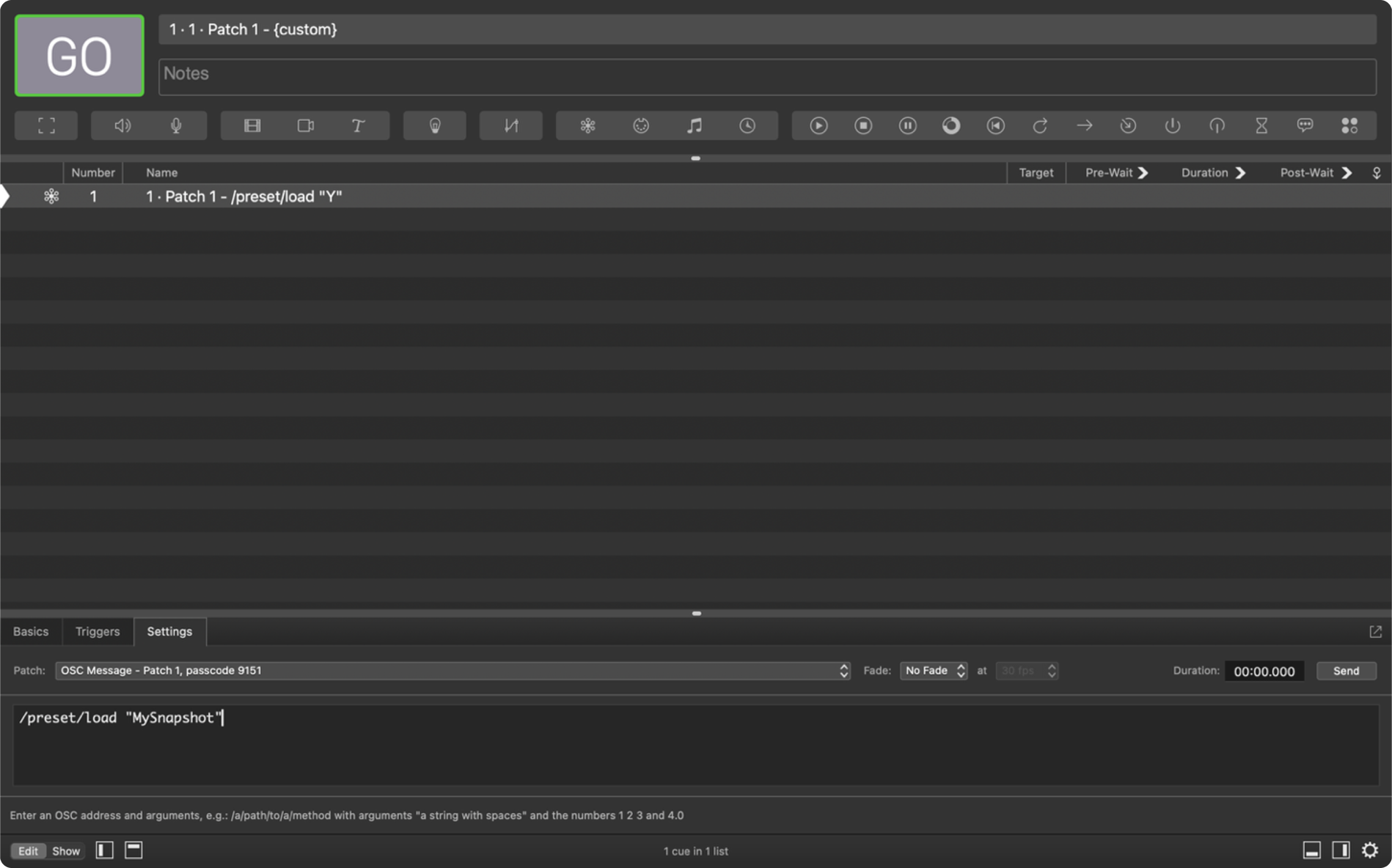
Task: Create a MIDI cue
Action: [640, 125]
